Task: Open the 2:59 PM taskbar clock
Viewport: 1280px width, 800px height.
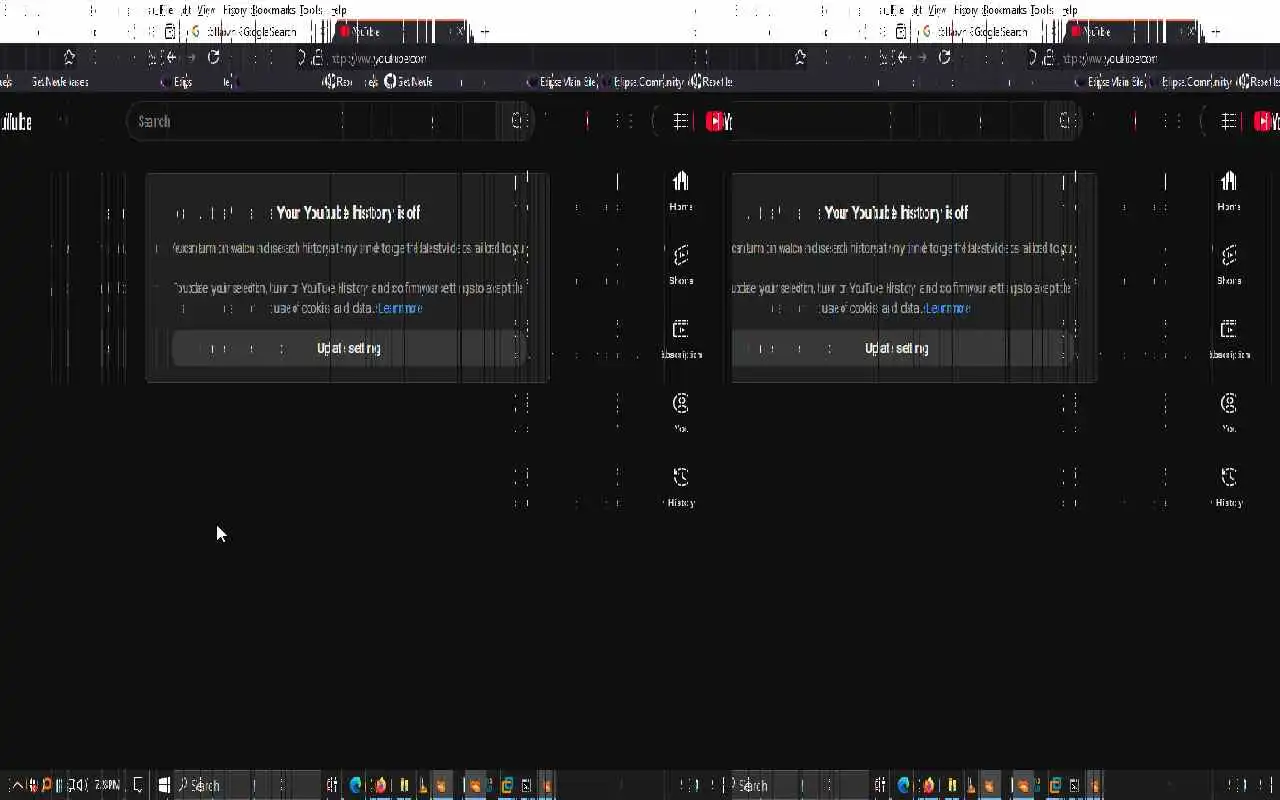Action: pyautogui.click(x=107, y=785)
